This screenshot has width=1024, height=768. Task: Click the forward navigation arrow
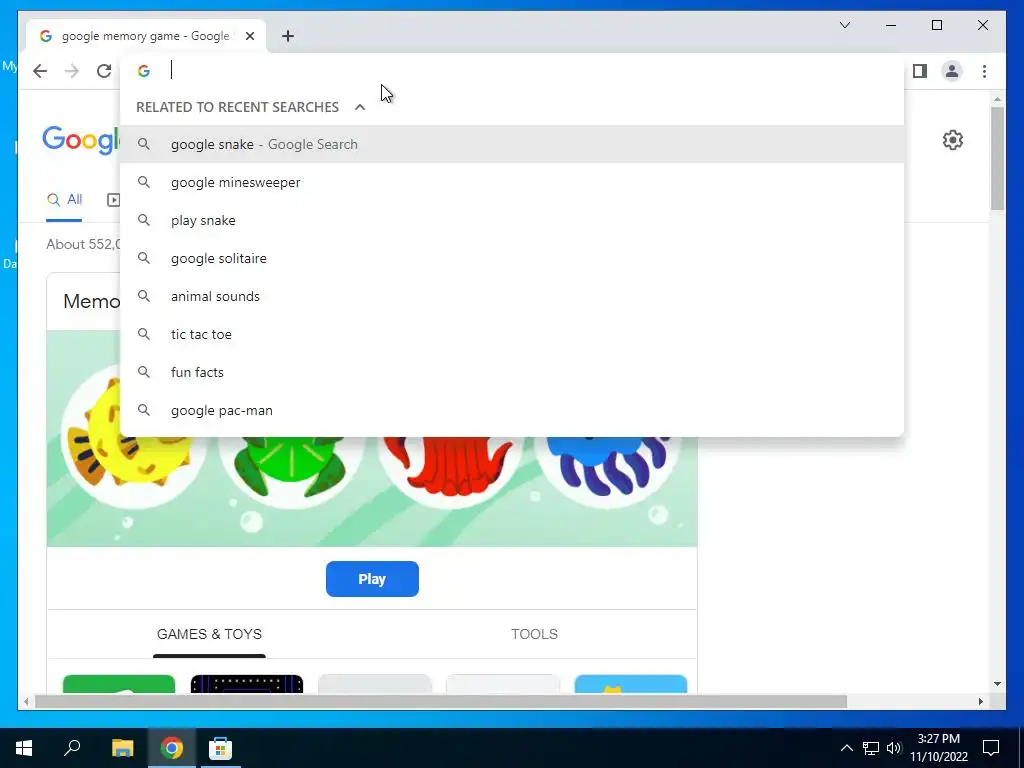72,71
